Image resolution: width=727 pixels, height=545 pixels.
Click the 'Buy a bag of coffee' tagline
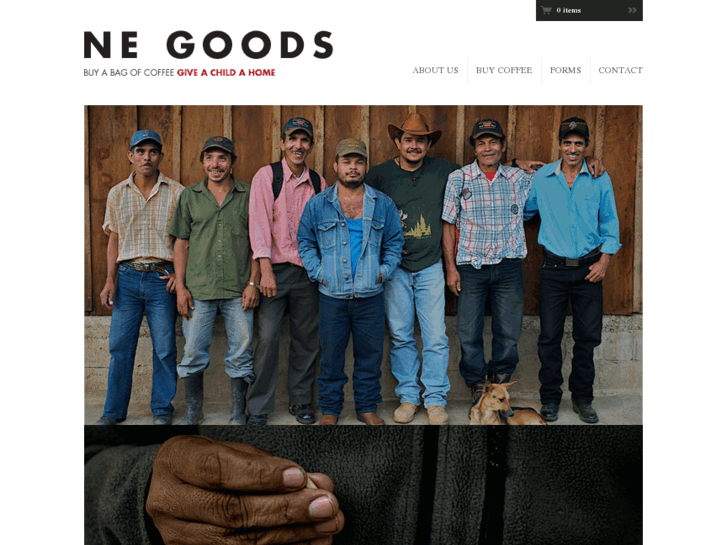[x=129, y=73]
